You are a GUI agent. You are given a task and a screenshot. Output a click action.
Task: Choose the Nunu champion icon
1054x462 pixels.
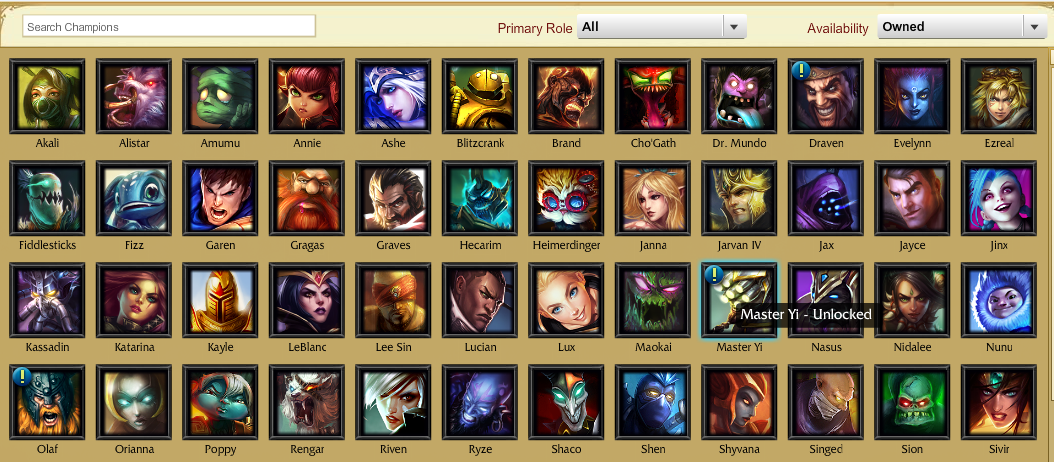999,301
